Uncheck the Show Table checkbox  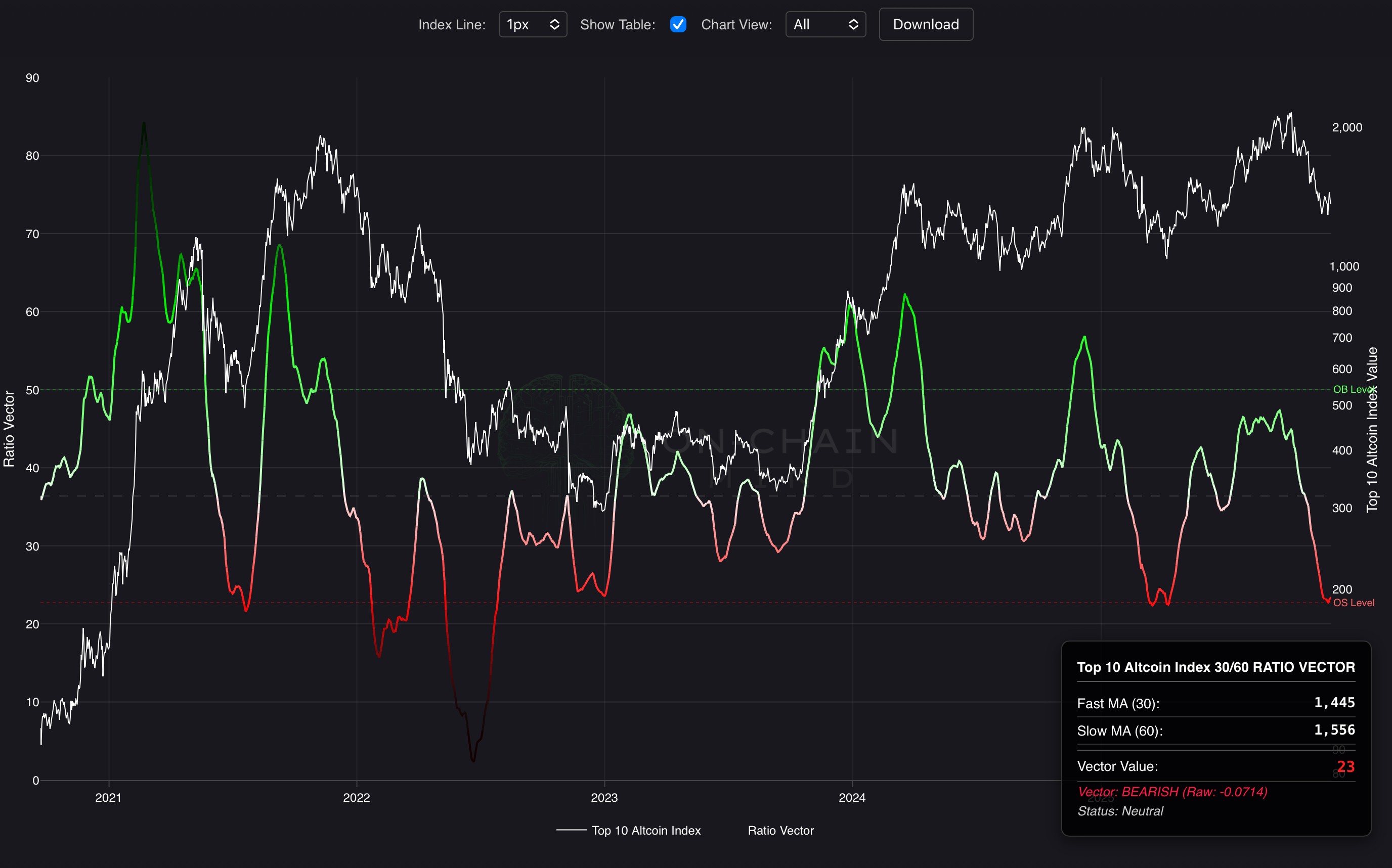678,25
